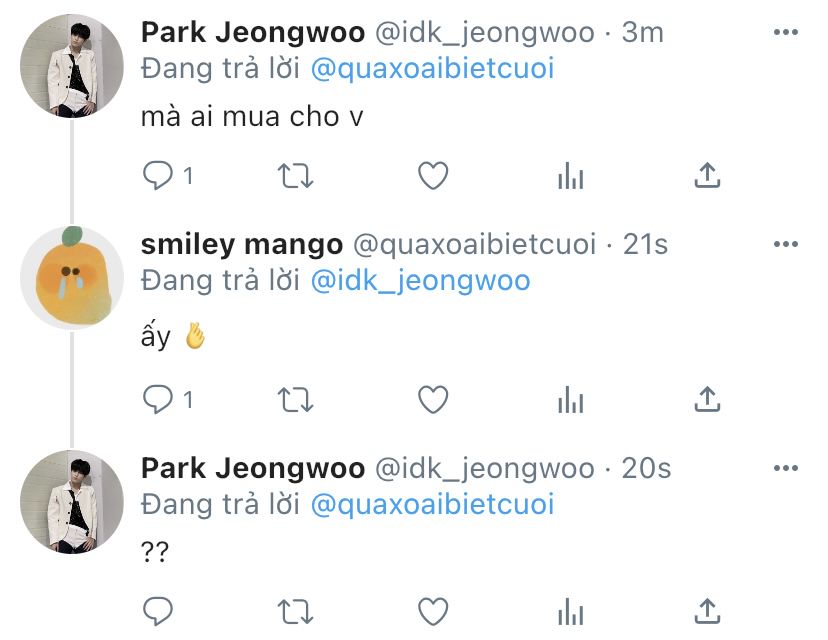Viewport: 828px width, 640px height.
Task: View analytics of smiley mango's tweet
Action: point(570,400)
